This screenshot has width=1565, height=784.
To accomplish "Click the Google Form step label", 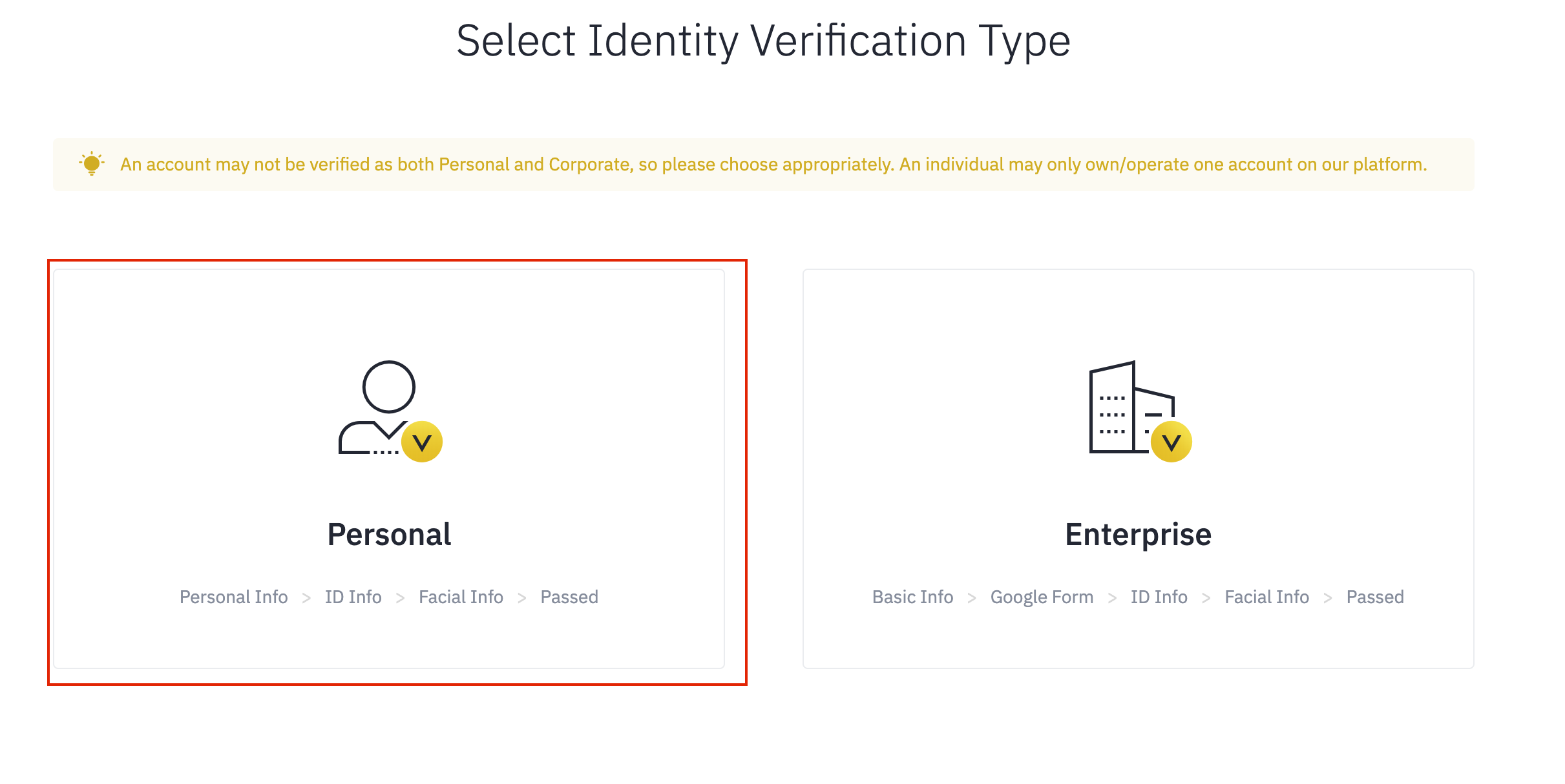I will click(x=1042, y=597).
